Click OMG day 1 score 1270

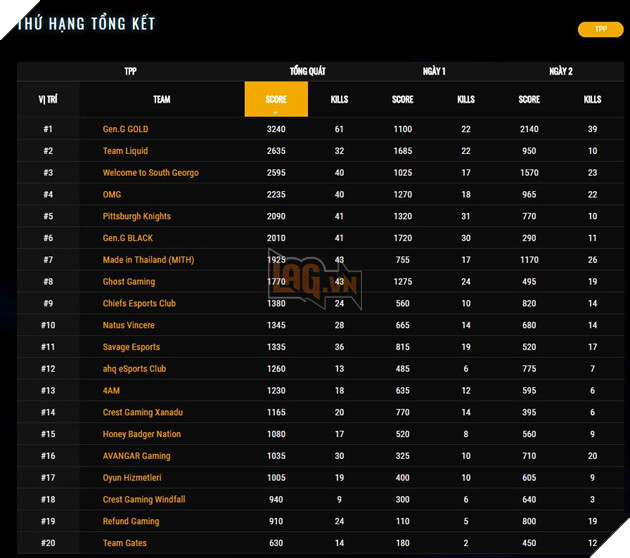pos(403,194)
